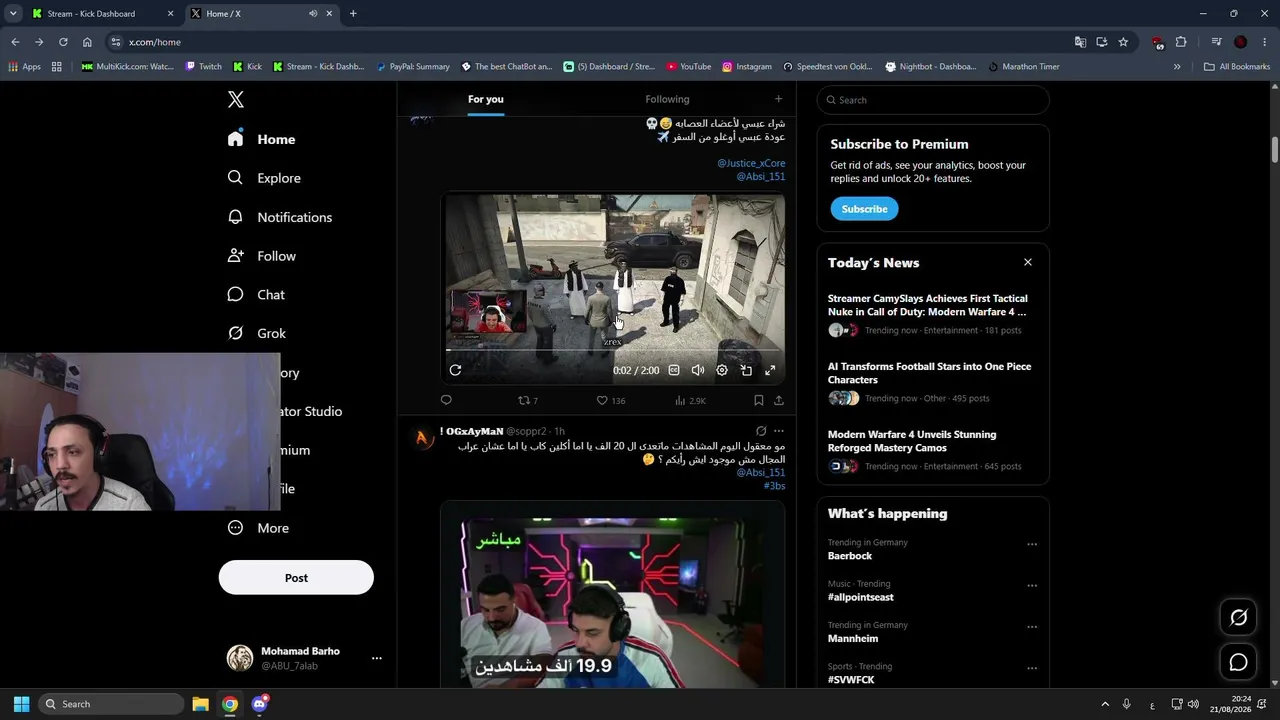This screenshot has width=1280, height=720.
Task: Open Notifications in the sidebar
Action: [x=280, y=217]
